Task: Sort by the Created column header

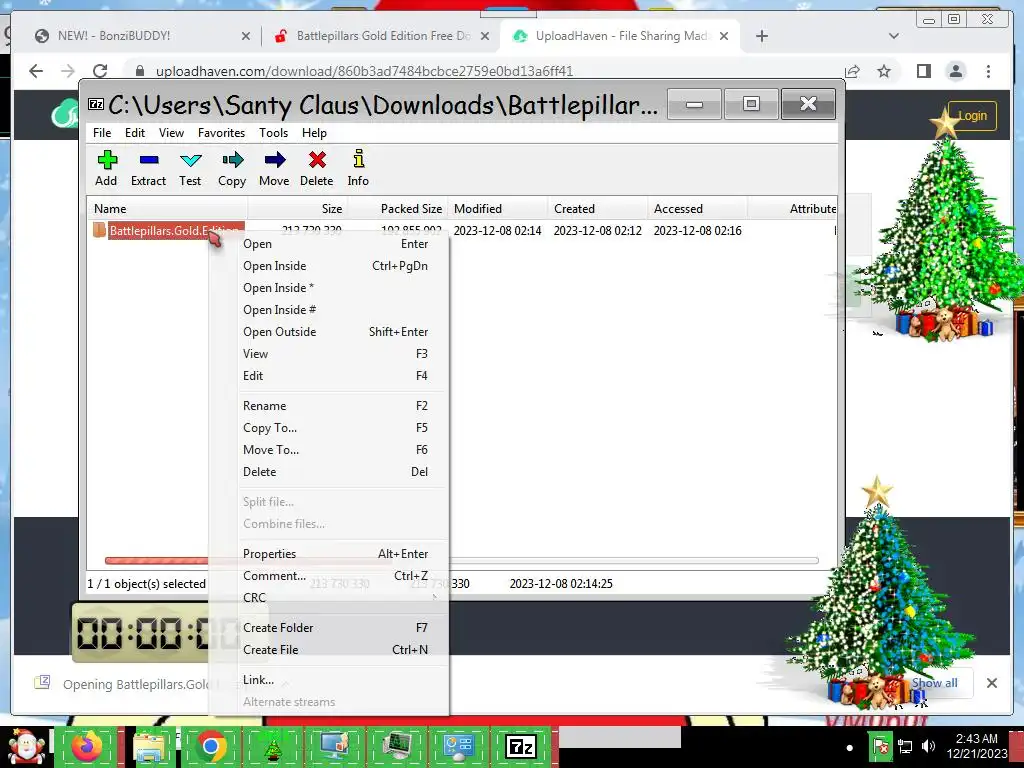Action: 598,209
